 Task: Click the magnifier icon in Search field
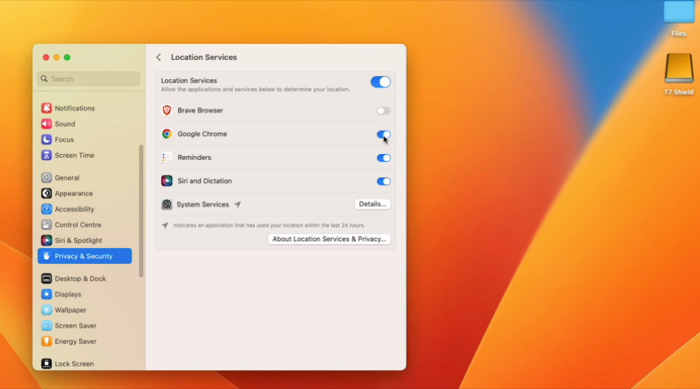tap(44, 79)
